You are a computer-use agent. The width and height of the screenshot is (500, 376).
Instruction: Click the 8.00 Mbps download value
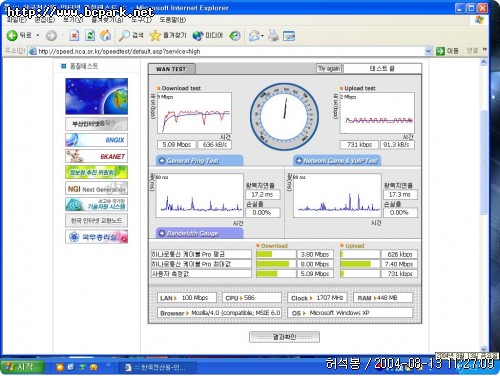315,264
